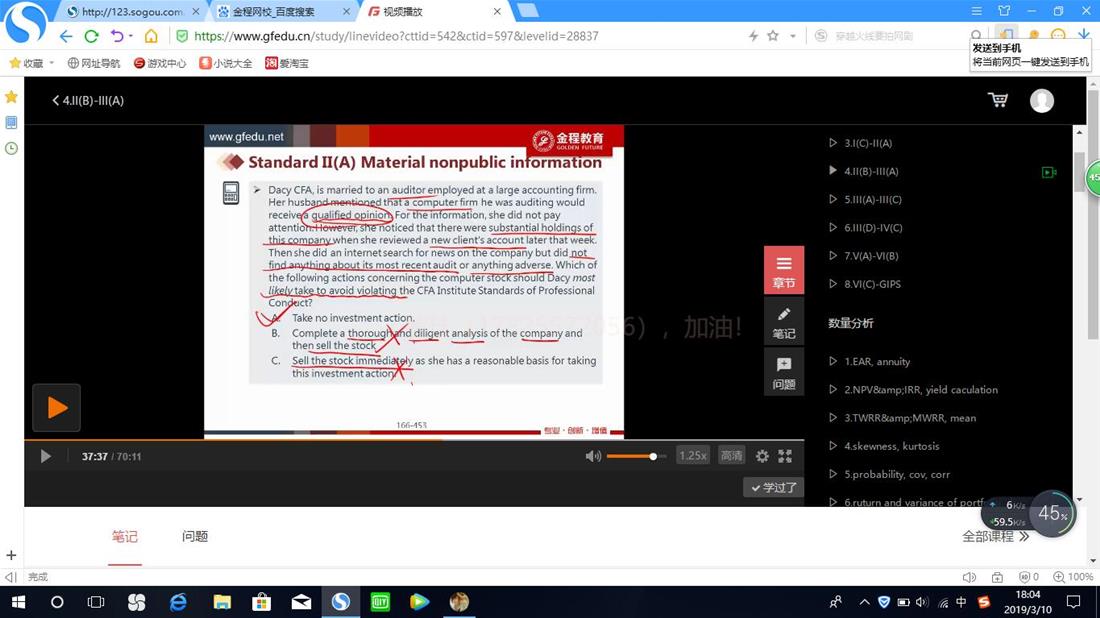Open the iQIYI app on the taskbar
Viewport: 1100px width, 618px height.
[x=380, y=602]
